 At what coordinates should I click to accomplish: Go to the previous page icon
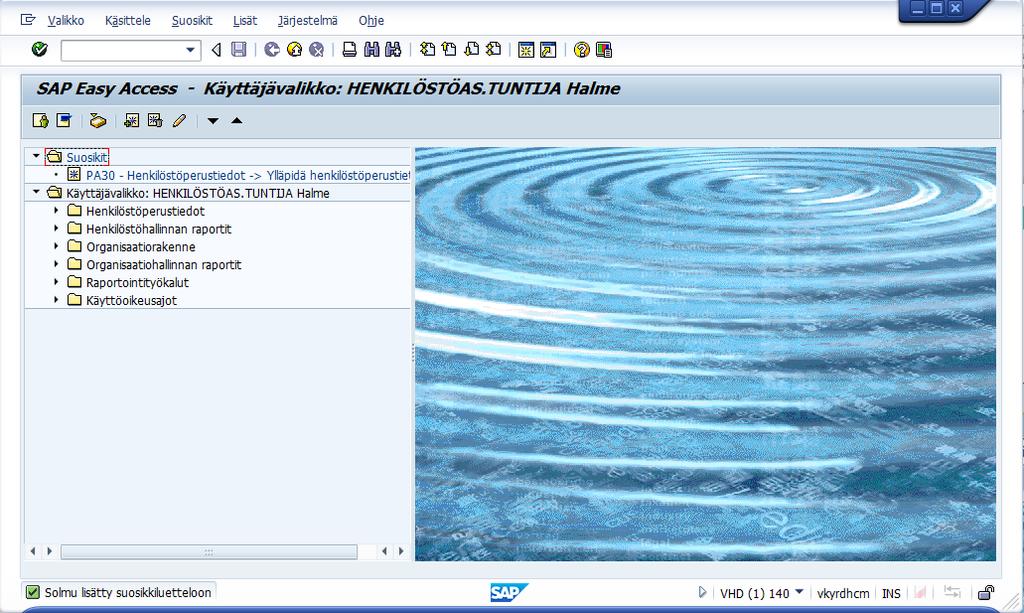pos(449,50)
